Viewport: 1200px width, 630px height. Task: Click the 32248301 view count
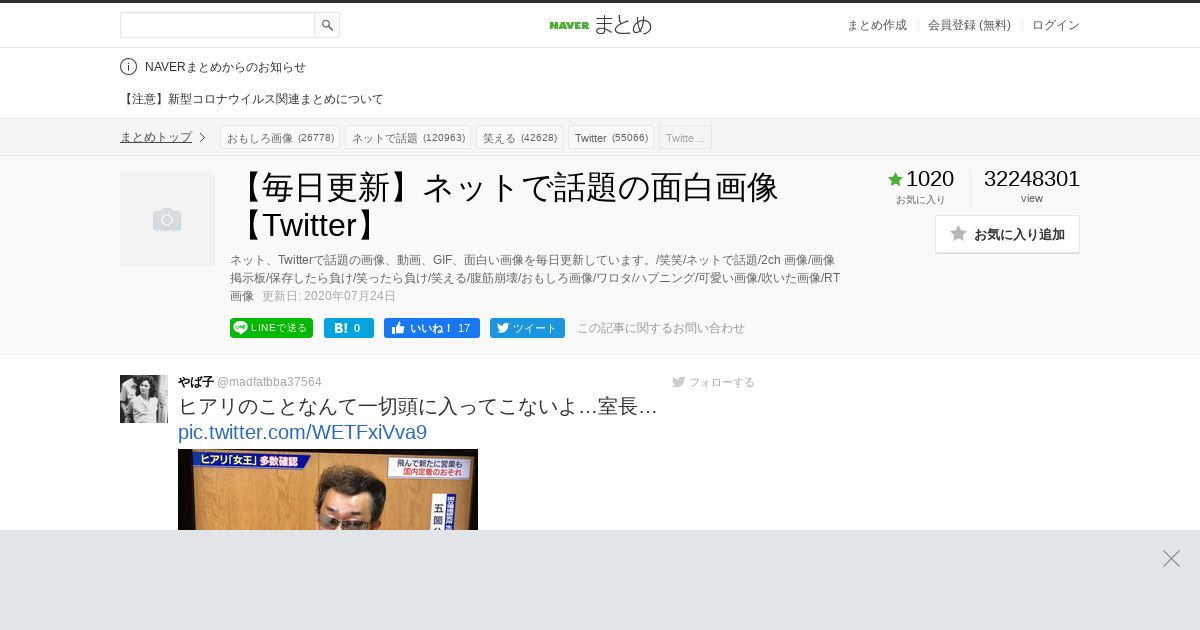point(1032,179)
